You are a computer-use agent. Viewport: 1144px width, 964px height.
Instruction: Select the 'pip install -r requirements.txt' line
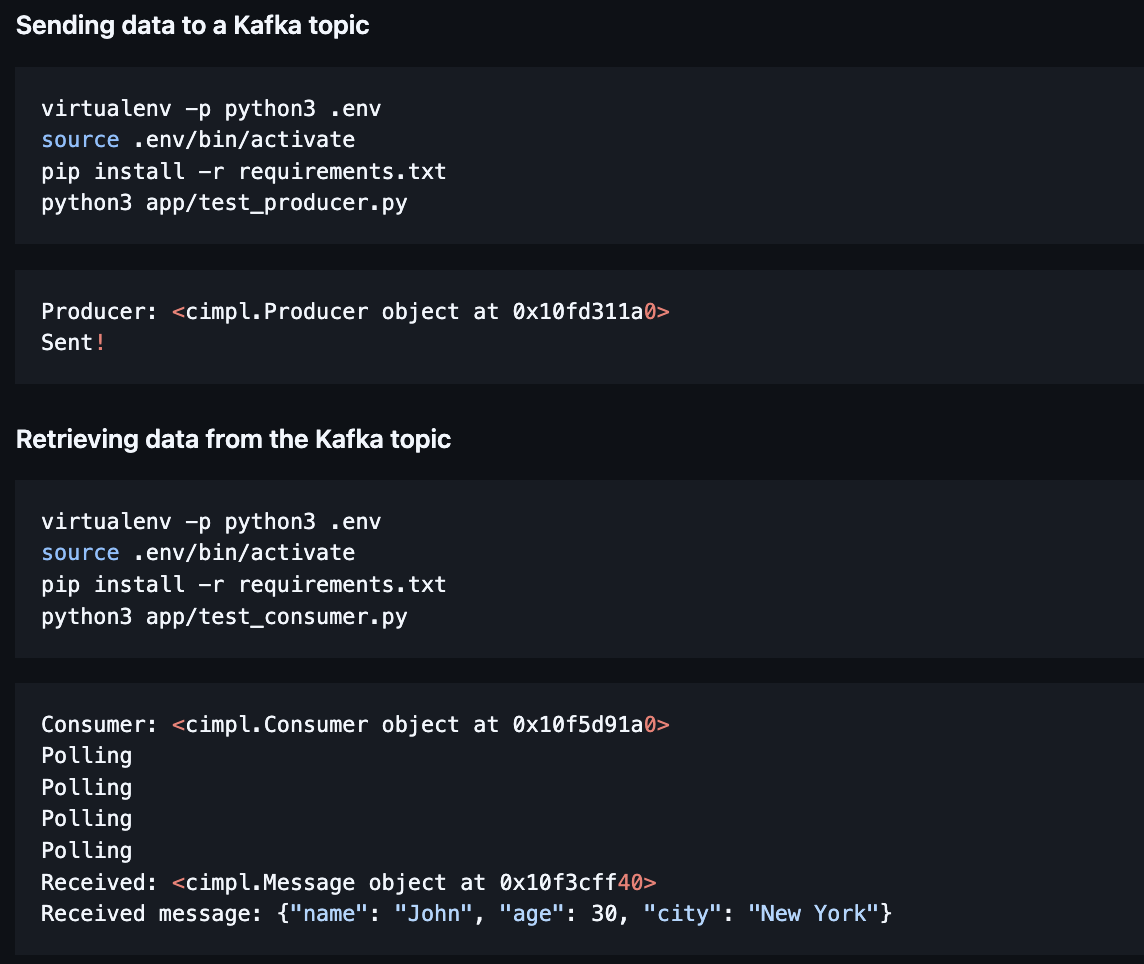[243, 171]
